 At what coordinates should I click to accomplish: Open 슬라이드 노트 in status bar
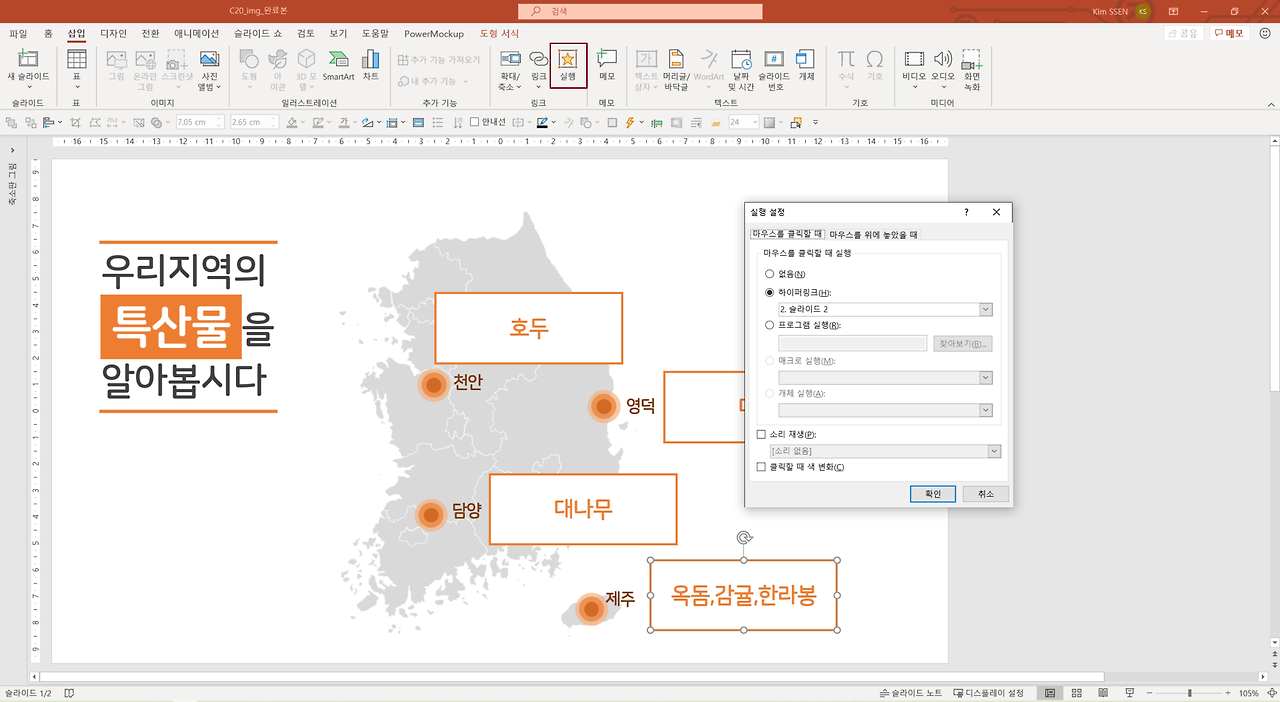tap(910, 693)
